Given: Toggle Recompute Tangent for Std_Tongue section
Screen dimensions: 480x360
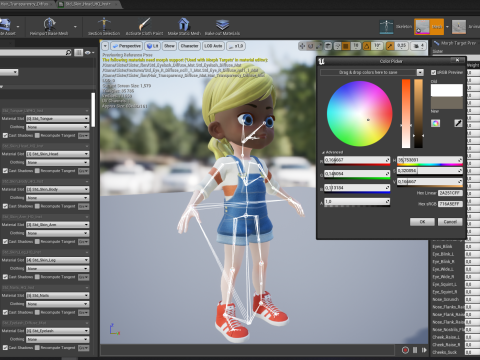Looking at the screenshot, I should [x=37, y=136].
